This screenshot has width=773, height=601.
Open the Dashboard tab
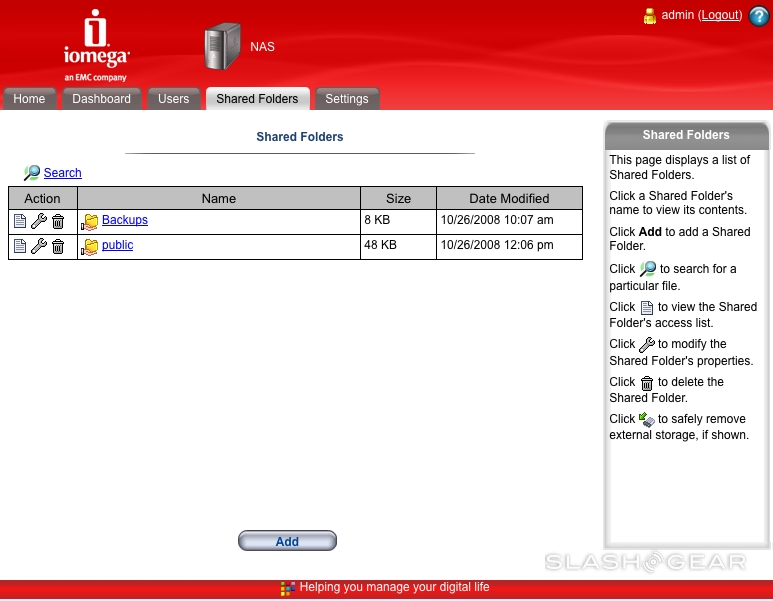(x=101, y=99)
